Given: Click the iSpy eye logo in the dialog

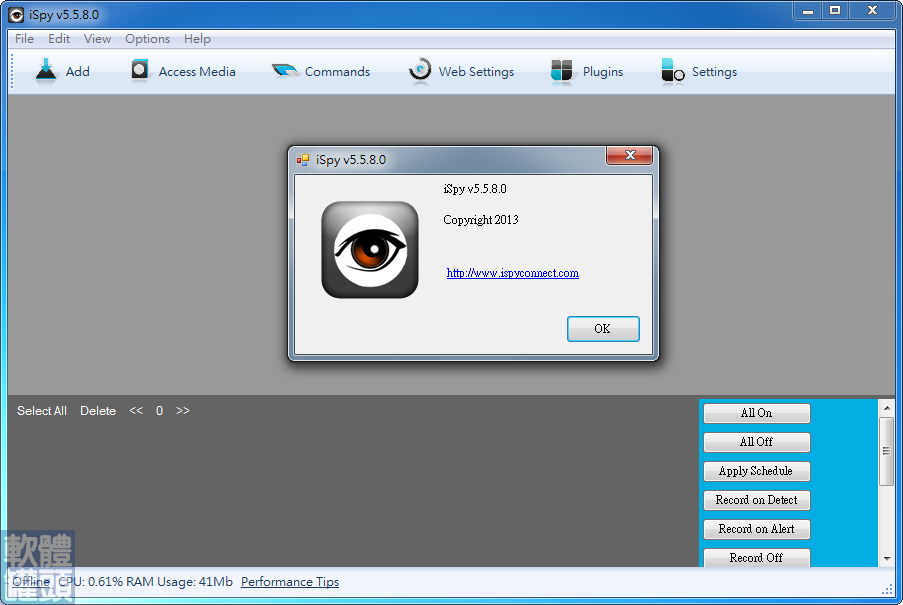Looking at the screenshot, I should [370, 249].
